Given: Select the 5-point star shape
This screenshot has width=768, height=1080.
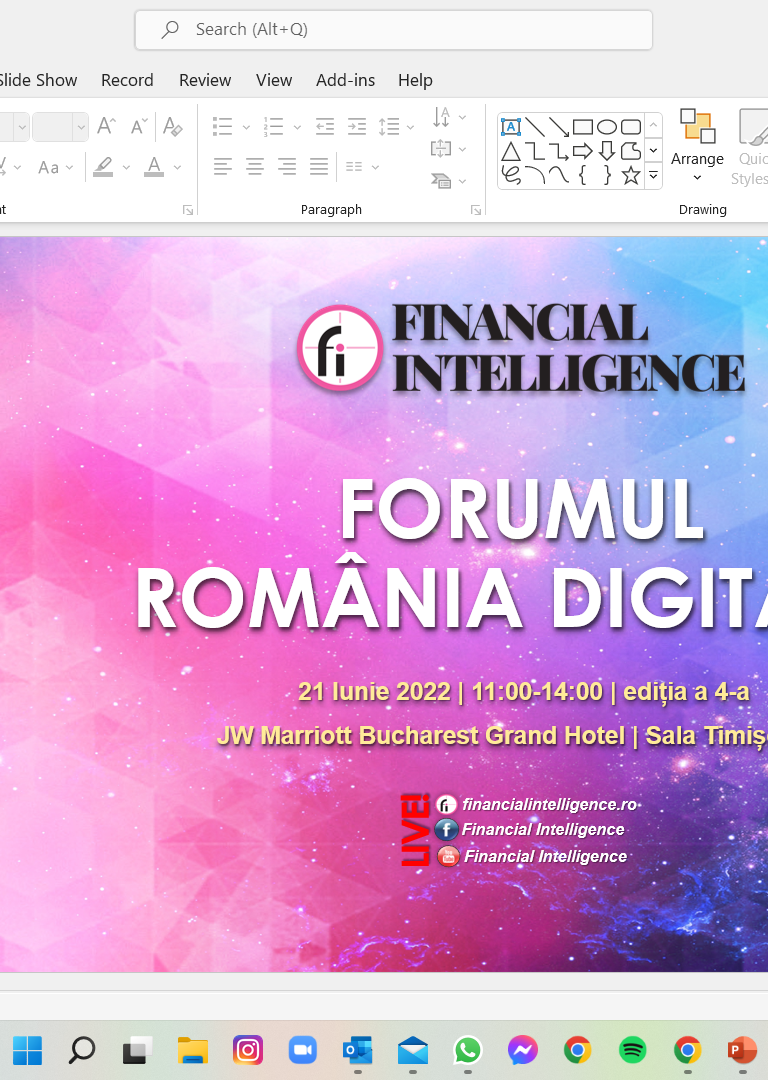Looking at the screenshot, I should click(630, 175).
